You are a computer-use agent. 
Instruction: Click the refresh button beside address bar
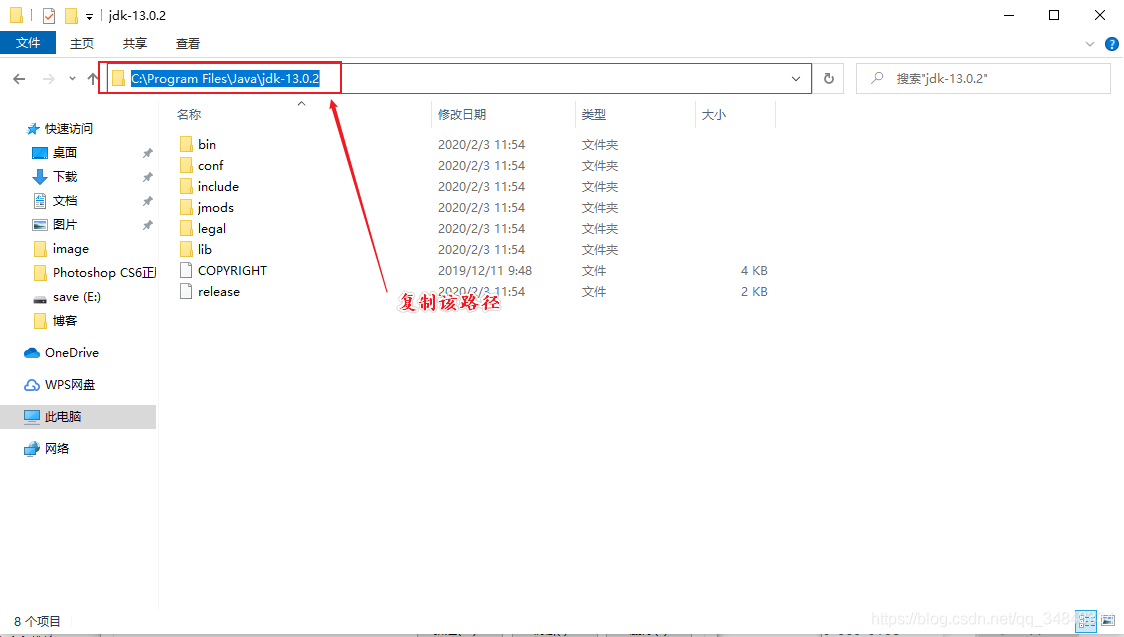[829, 79]
